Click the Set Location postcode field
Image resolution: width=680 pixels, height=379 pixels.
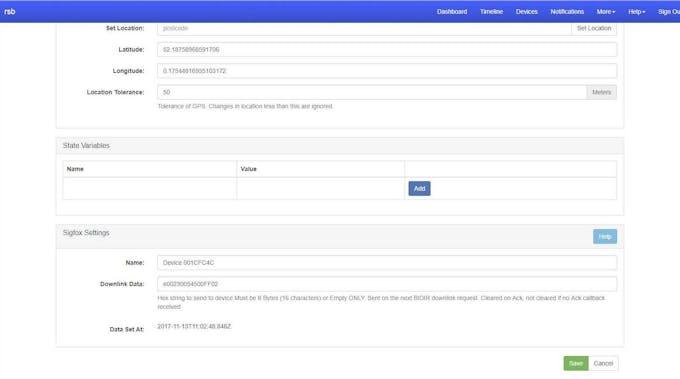[x=364, y=28]
